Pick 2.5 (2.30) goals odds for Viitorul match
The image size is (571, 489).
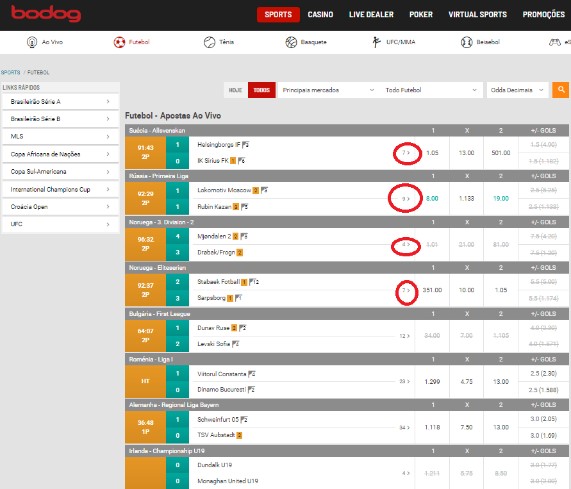pyautogui.click(x=543, y=374)
